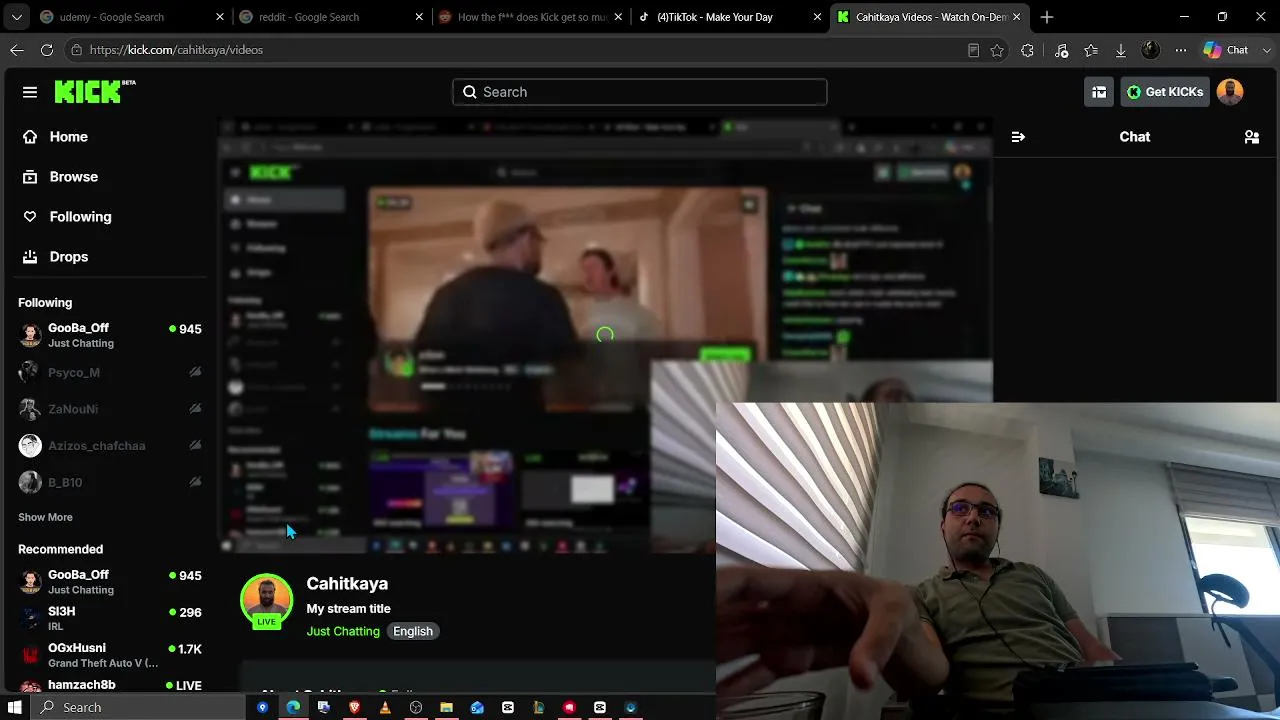Go back to the previous page

click(x=17, y=50)
